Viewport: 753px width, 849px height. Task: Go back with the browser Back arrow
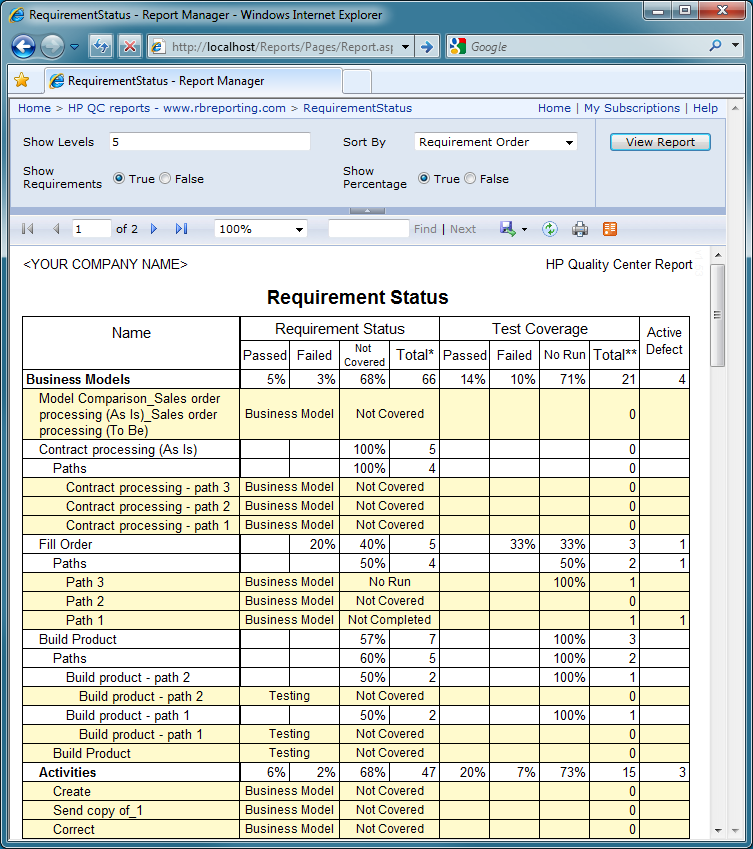23,47
